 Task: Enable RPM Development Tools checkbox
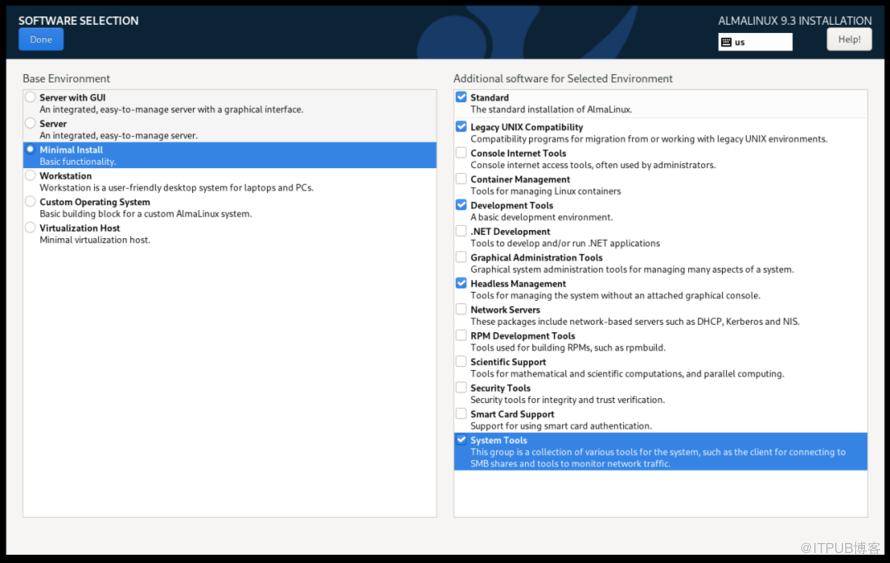coord(461,335)
